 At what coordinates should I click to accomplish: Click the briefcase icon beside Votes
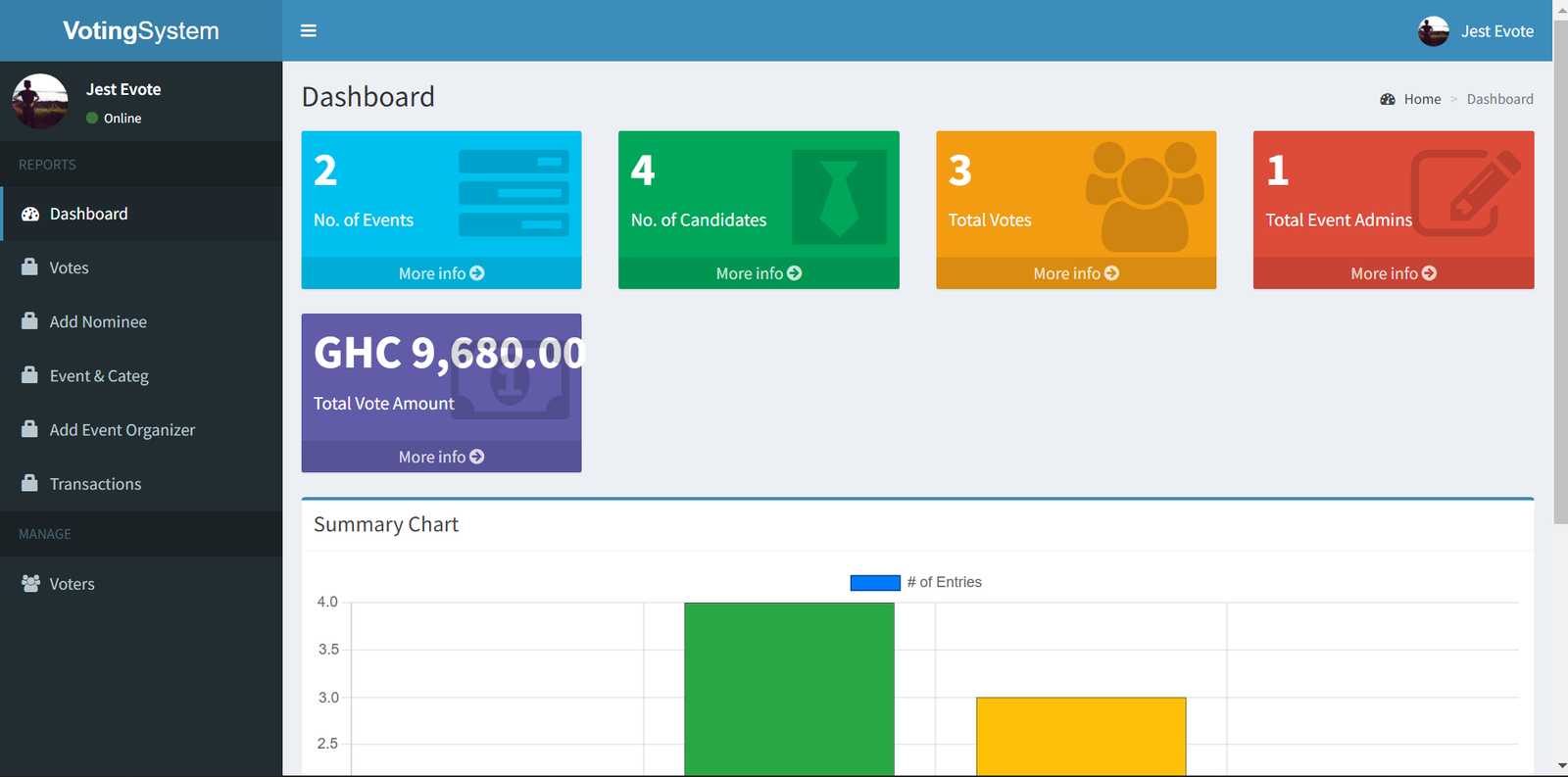30,267
